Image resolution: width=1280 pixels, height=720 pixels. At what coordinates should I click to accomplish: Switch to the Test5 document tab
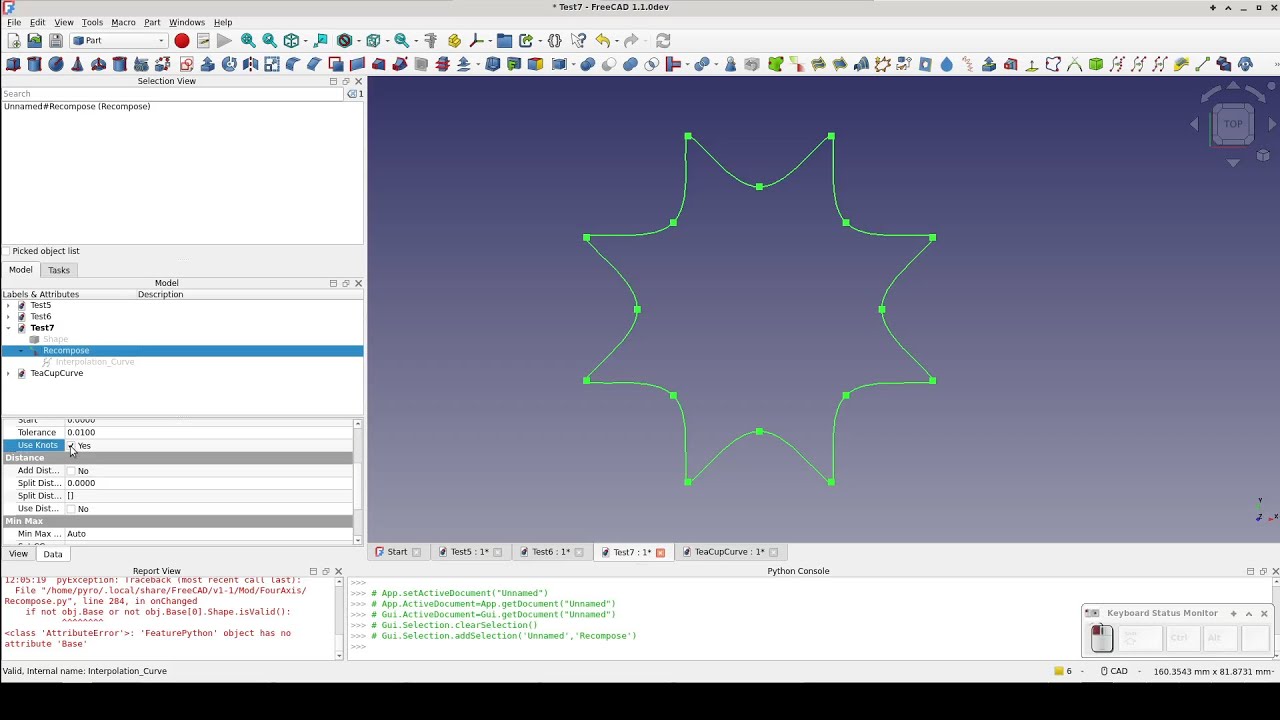point(468,552)
